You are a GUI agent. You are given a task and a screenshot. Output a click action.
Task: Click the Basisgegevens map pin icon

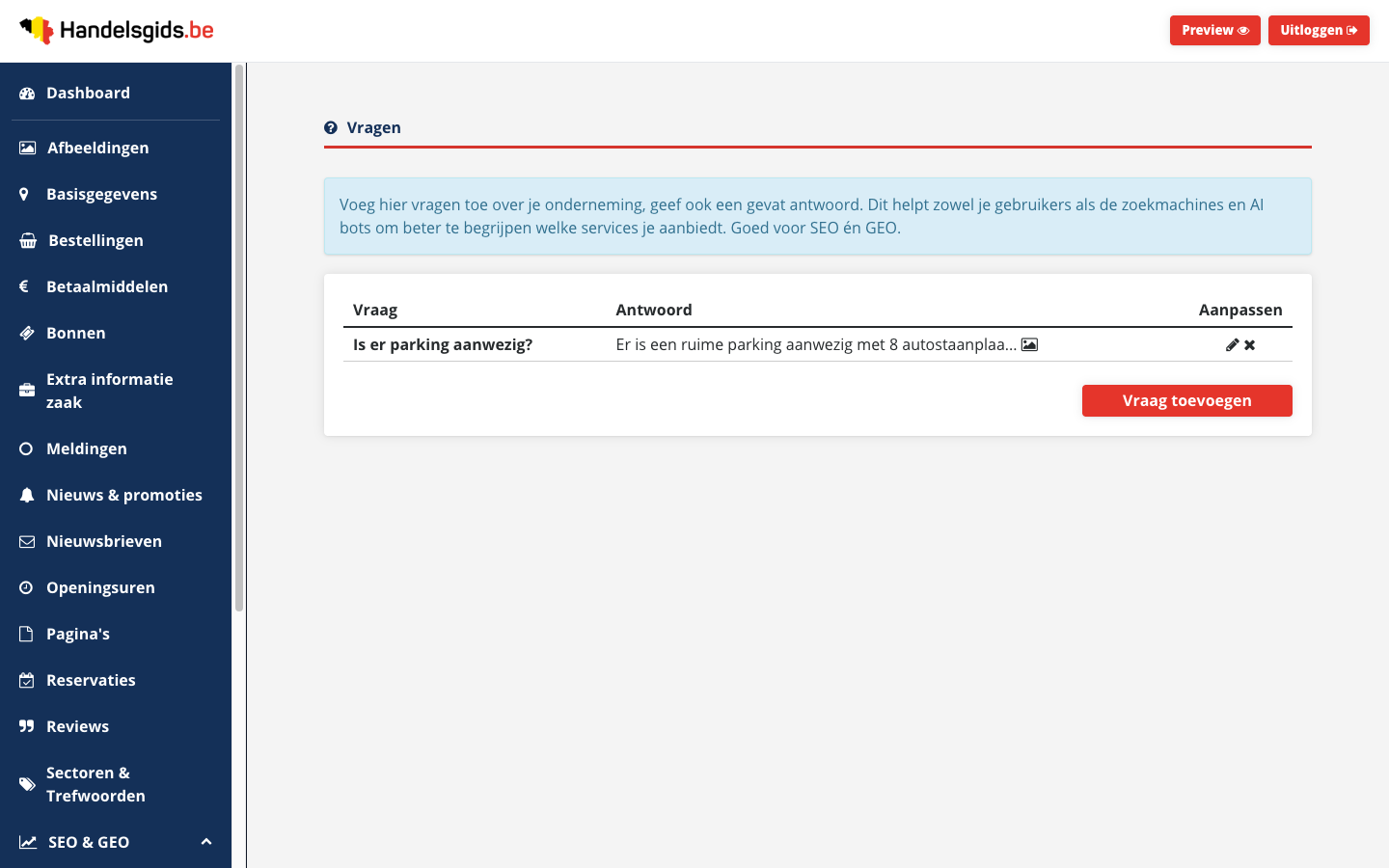pos(24,194)
